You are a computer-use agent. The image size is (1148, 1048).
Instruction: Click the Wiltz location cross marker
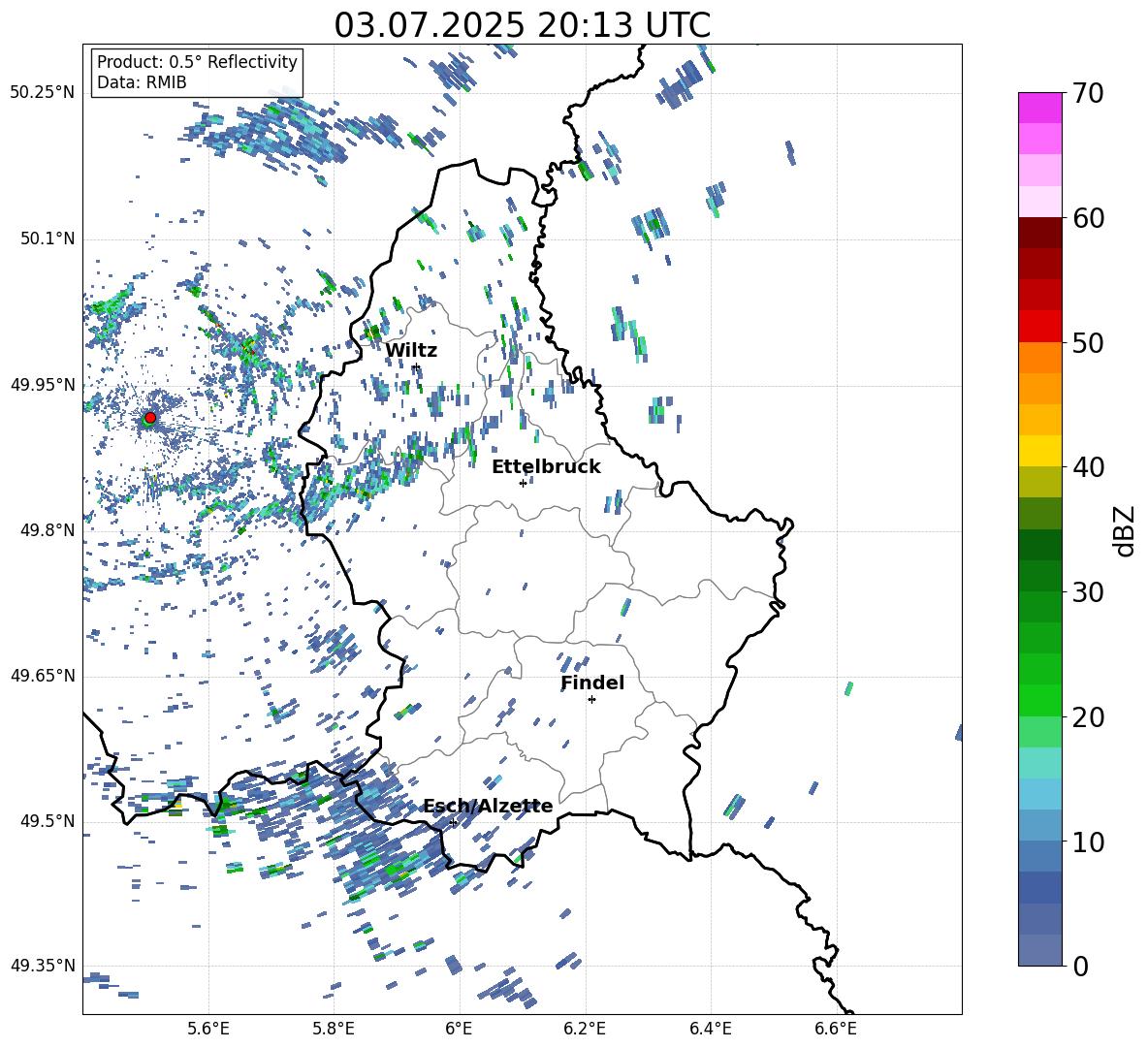416,366
